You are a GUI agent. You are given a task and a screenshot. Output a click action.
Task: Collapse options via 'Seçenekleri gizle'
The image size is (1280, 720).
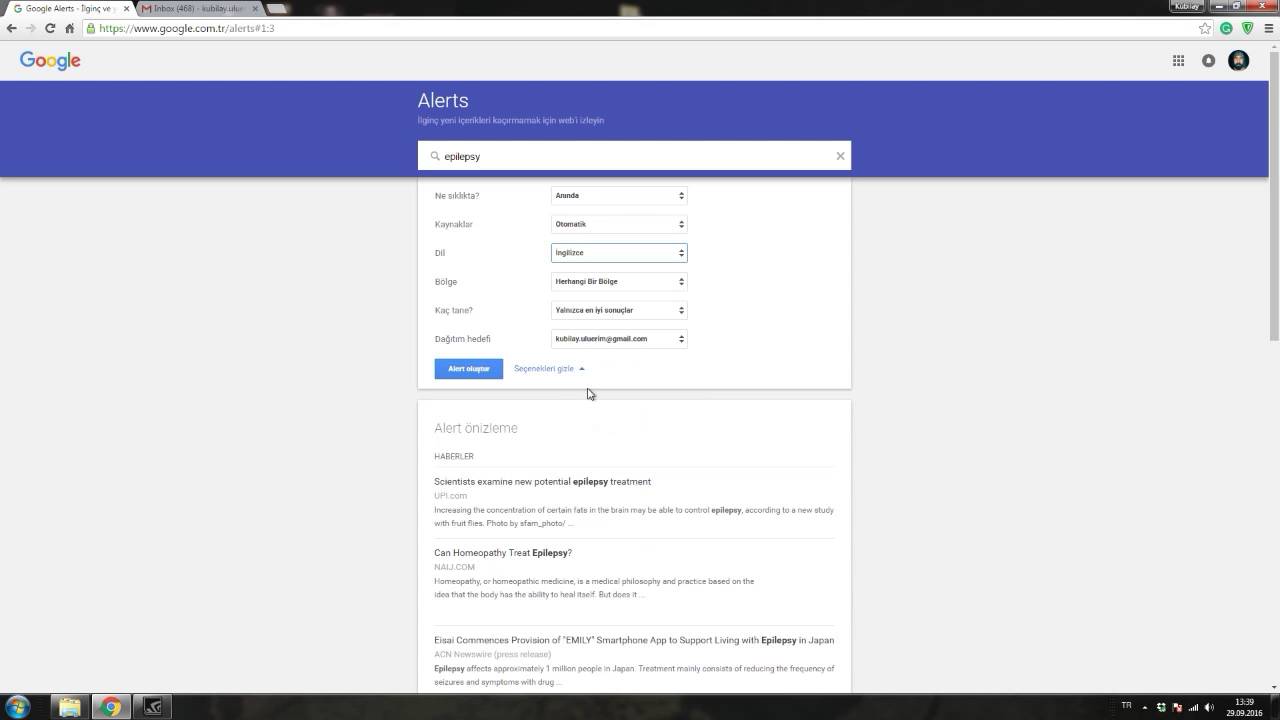[x=549, y=368]
